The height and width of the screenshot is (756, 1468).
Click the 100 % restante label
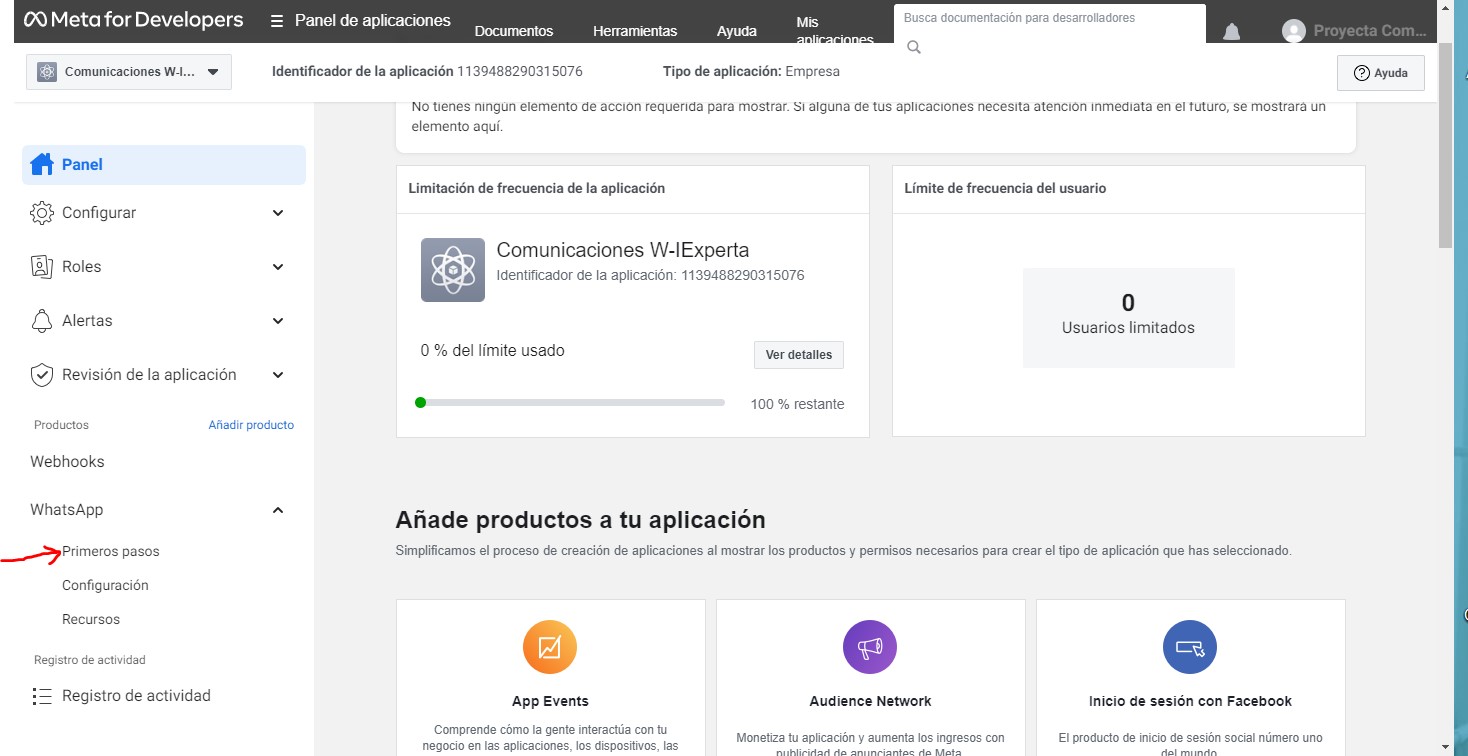[x=797, y=404]
